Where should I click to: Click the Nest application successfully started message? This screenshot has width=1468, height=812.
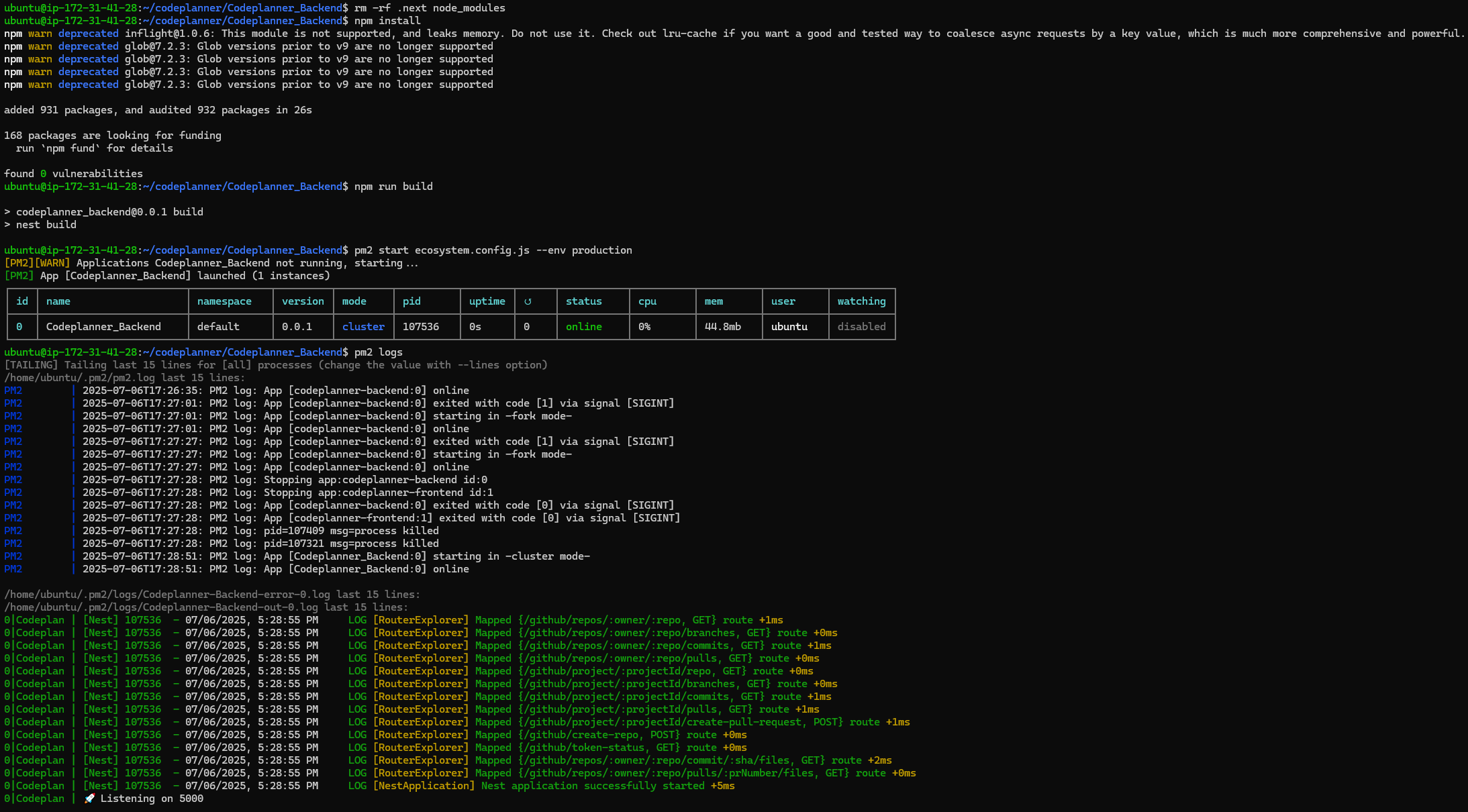594,786
